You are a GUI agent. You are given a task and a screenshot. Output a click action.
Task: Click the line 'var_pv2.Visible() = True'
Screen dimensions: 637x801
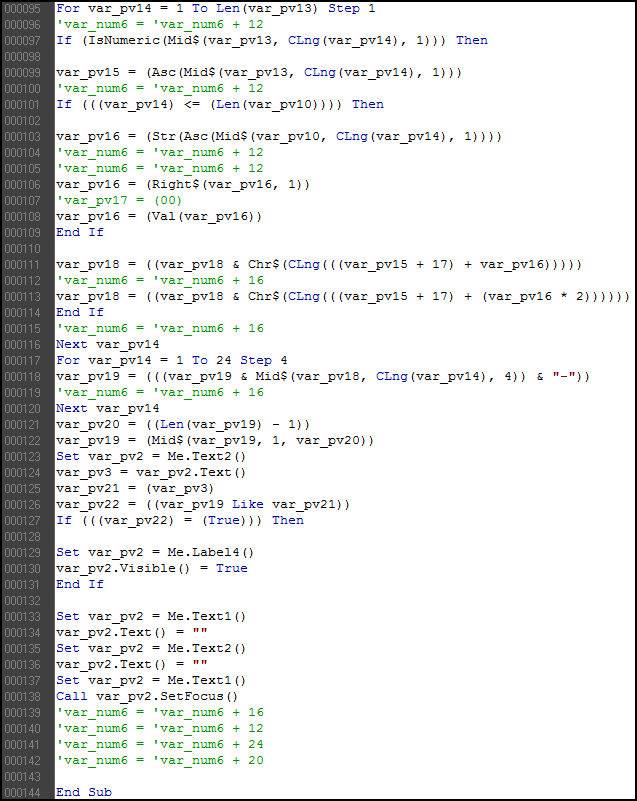coord(152,568)
